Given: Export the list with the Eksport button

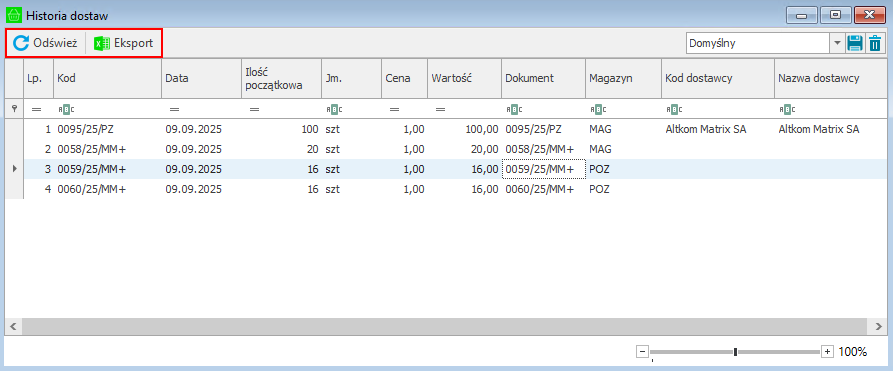Looking at the screenshot, I should tap(124, 43).
